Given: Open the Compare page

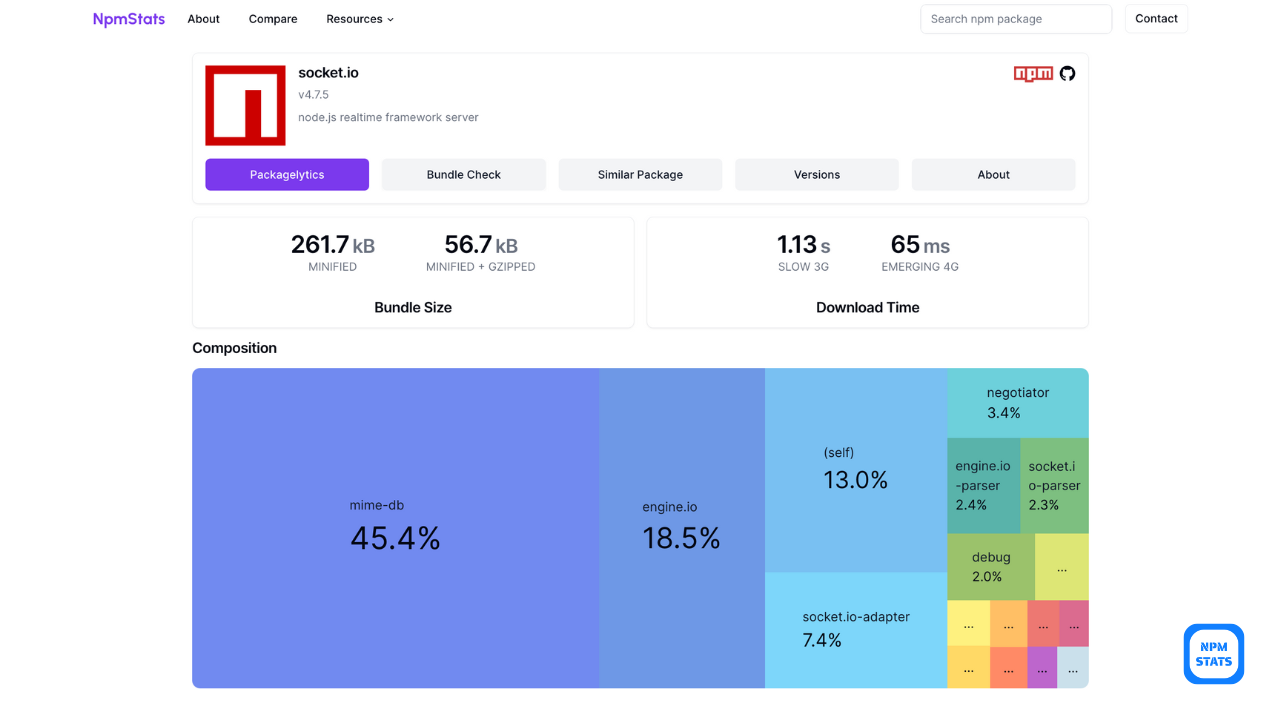Looking at the screenshot, I should pyautogui.click(x=273, y=19).
